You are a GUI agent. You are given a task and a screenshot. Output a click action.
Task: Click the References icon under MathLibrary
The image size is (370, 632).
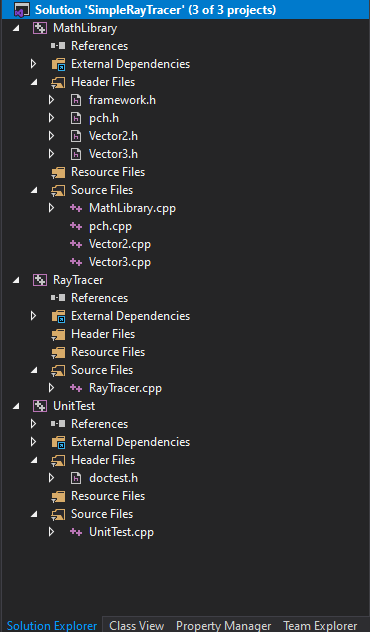pyautogui.click(x=58, y=46)
